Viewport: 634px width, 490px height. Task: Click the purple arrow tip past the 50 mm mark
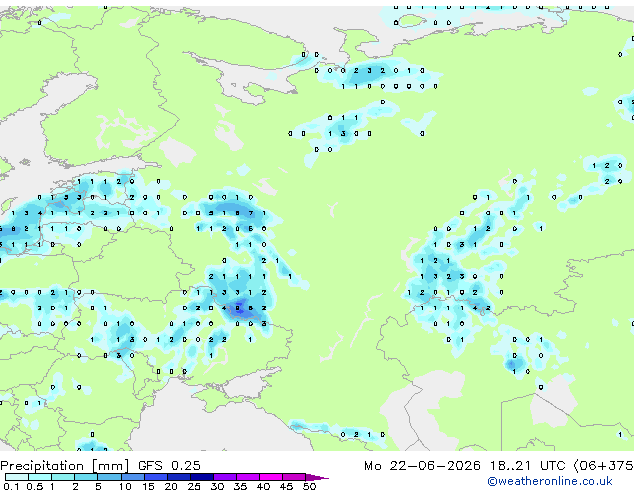pyautogui.click(x=317, y=477)
